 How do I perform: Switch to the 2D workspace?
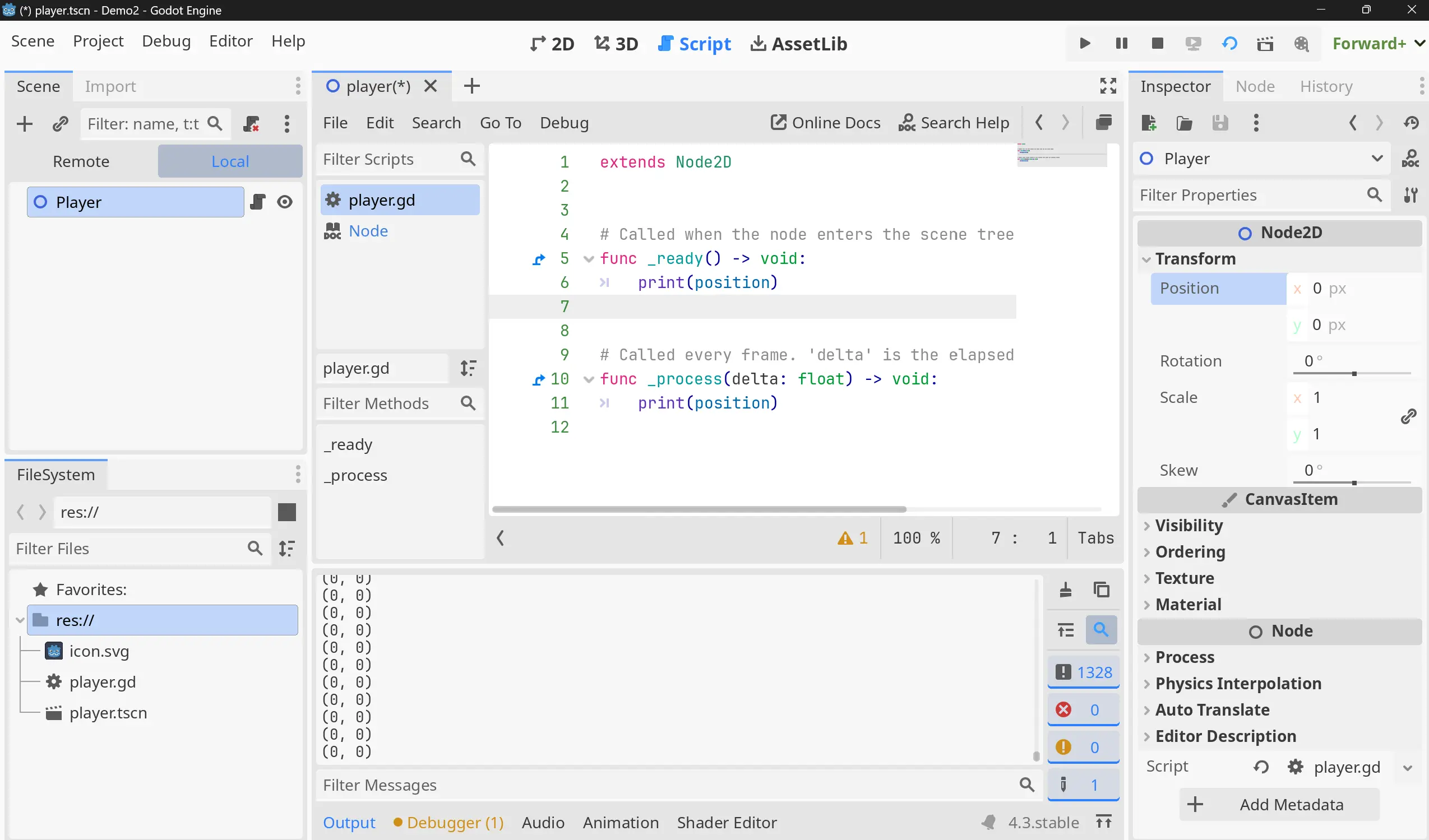point(552,44)
